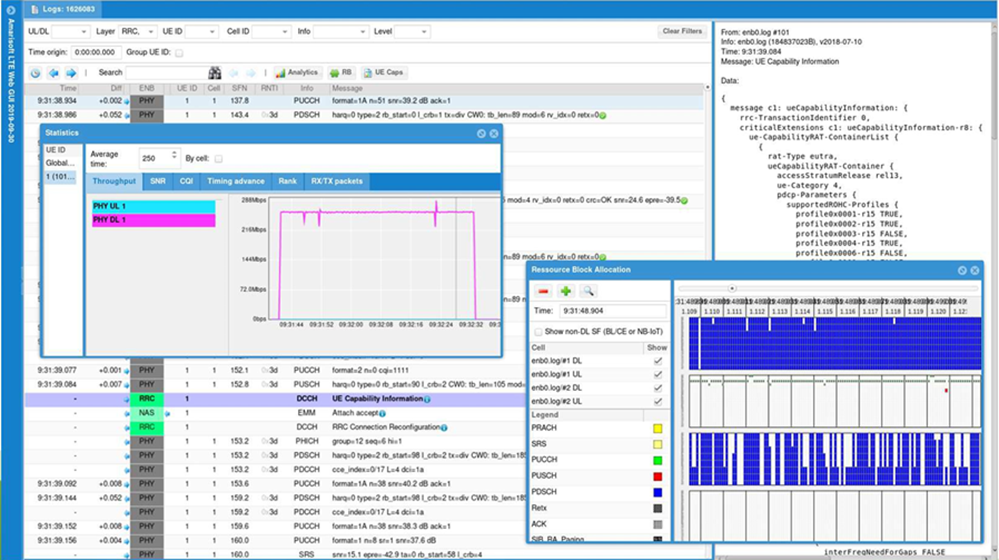Click the yellow PRACH legend color swatch
Screen dimensions: 999x560
[x=659, y=428]
